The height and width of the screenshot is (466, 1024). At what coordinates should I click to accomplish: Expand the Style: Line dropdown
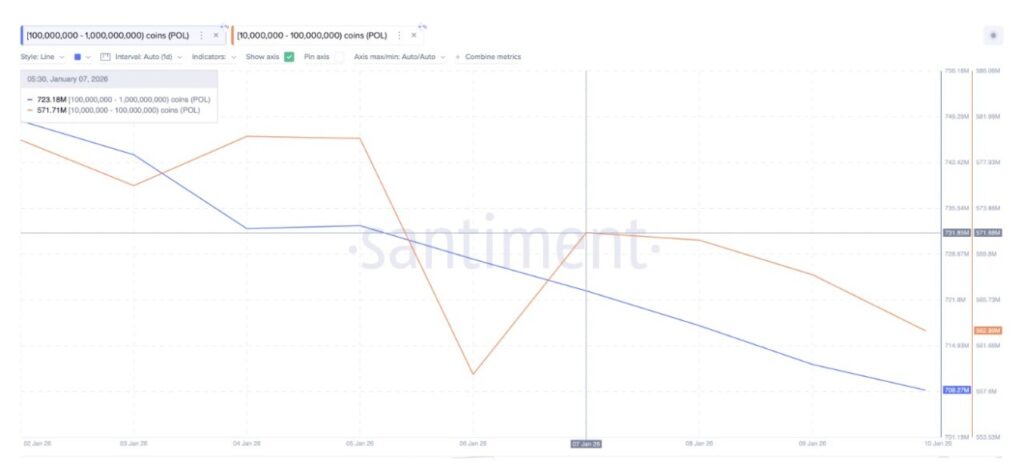43,57
